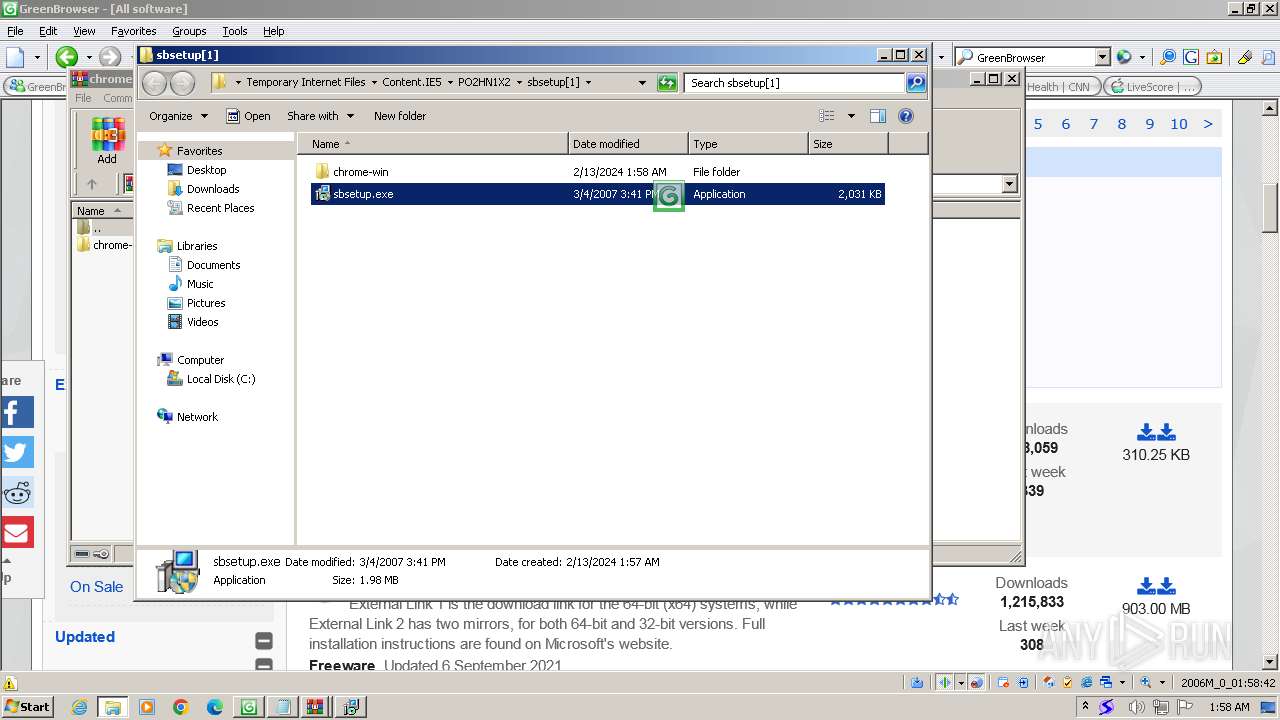
Task: Open the Tools menu in GreenBrowser
Action: click(x=234, y=31)
